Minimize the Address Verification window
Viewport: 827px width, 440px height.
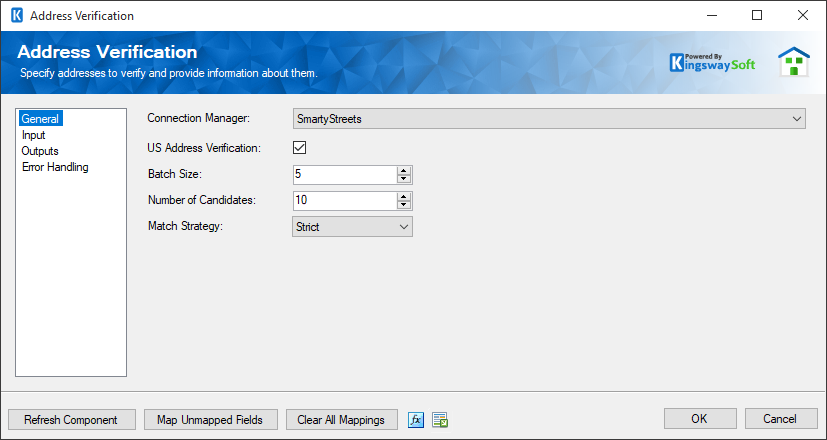coord(712,15)
